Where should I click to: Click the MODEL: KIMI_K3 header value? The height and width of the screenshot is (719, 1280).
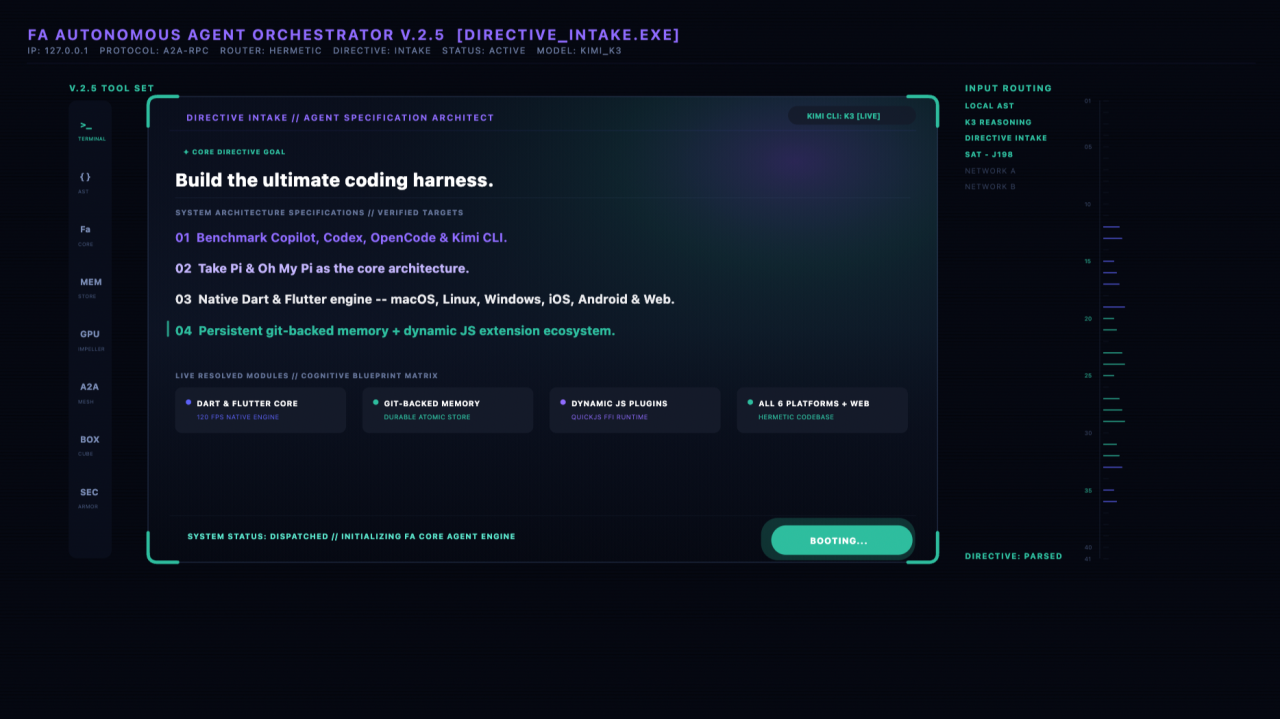579,51
